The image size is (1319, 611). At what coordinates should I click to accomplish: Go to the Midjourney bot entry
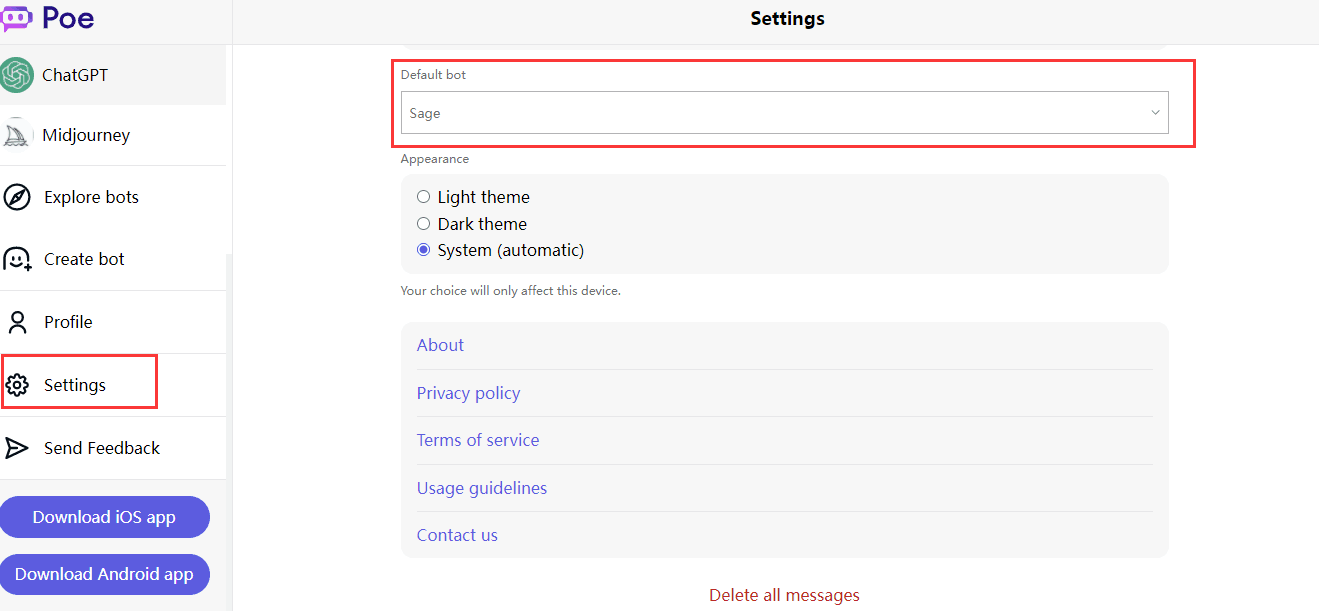[x=86, y=135]
